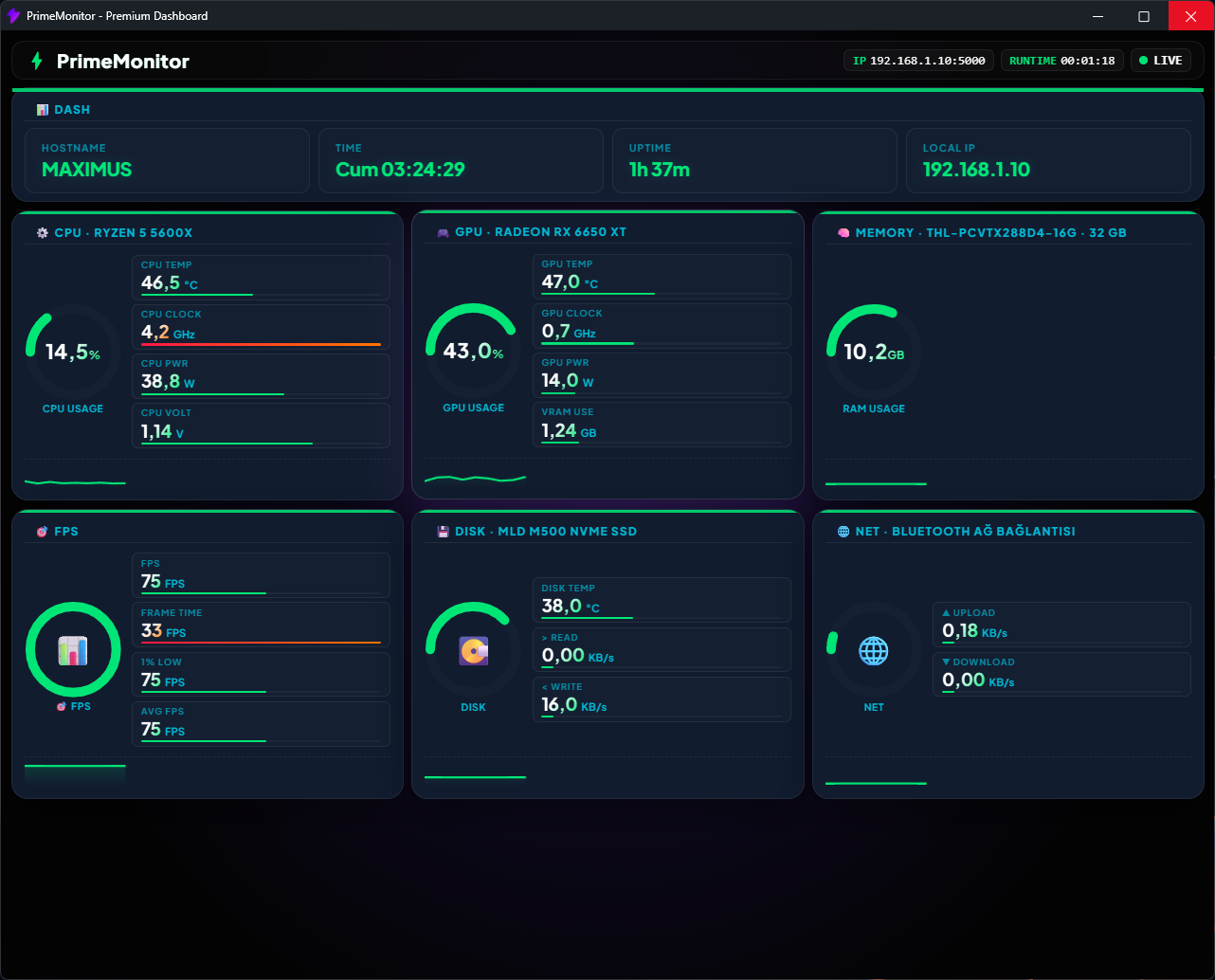This screenshot has height=980, width=1215.
Task: Click the download triangle arrow icon
Action: (946, 662)
